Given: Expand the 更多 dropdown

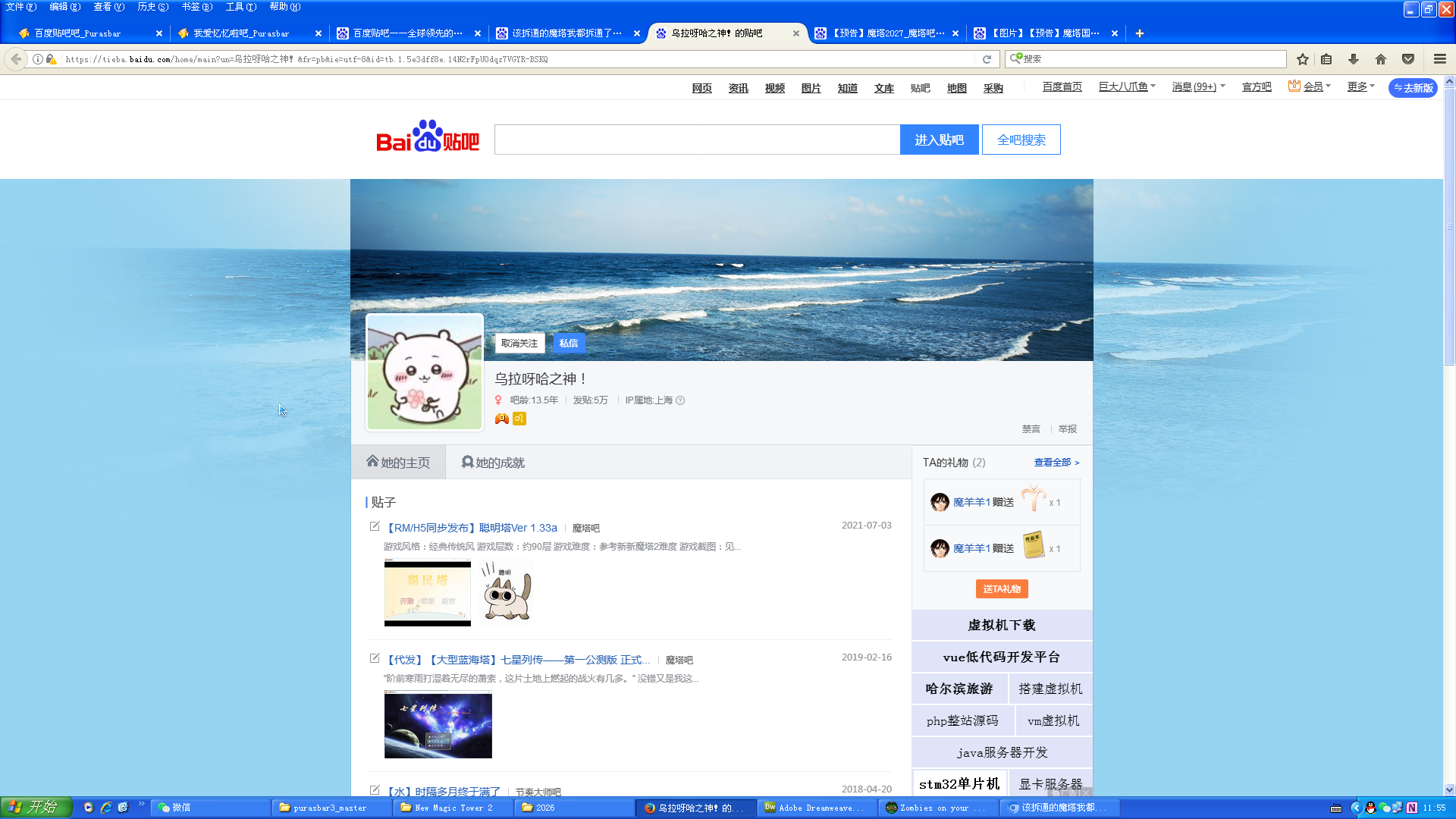Looking at the screenshot, I should (x=1360, y=87).
